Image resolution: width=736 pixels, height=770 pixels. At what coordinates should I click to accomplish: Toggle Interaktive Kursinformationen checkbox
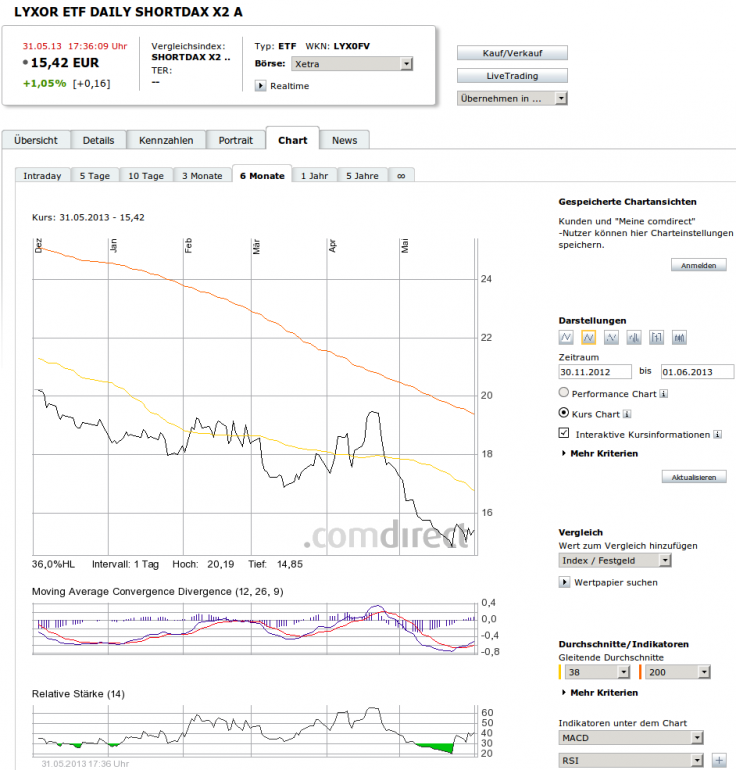pos(564,433)
